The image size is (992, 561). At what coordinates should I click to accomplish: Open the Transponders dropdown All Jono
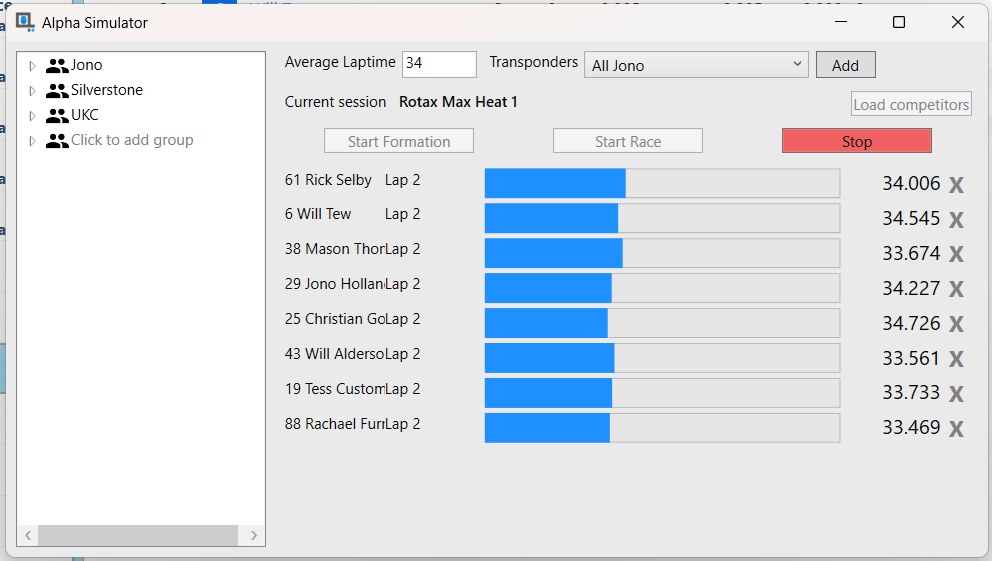coord(696,65)
